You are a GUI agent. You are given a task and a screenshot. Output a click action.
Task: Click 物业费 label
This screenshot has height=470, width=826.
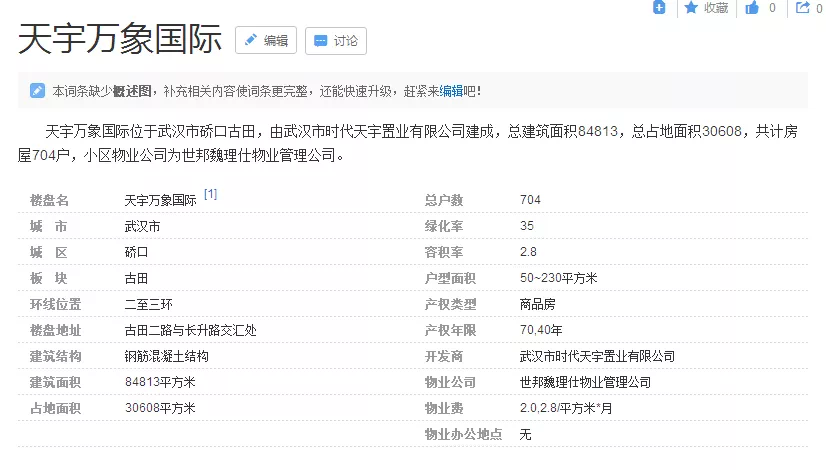pyautogui.click(x=444, y=408)
